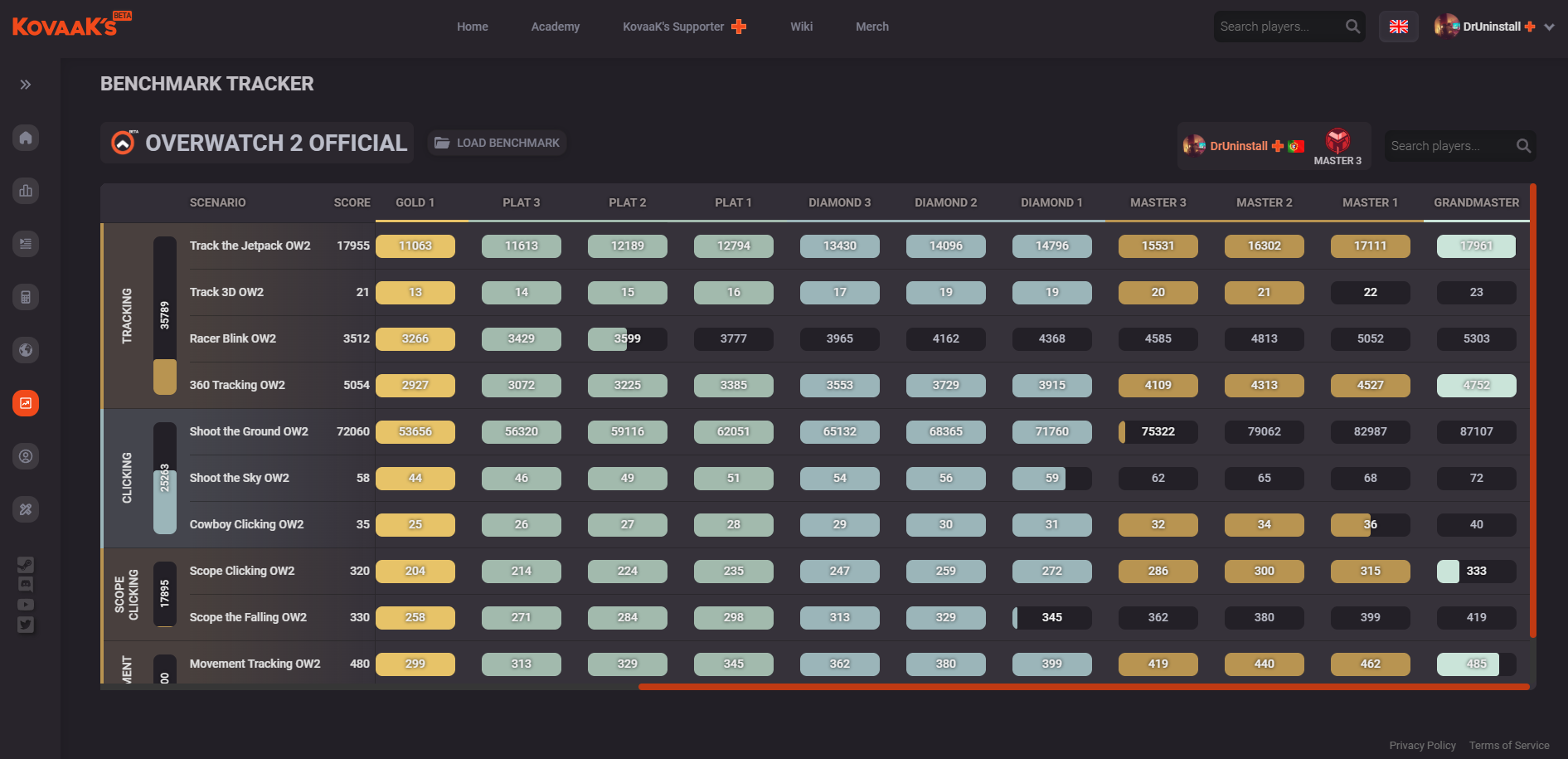The image size is (1568, 759).
Task: Go to Home in top navigation
Action: tap(473, 27)
